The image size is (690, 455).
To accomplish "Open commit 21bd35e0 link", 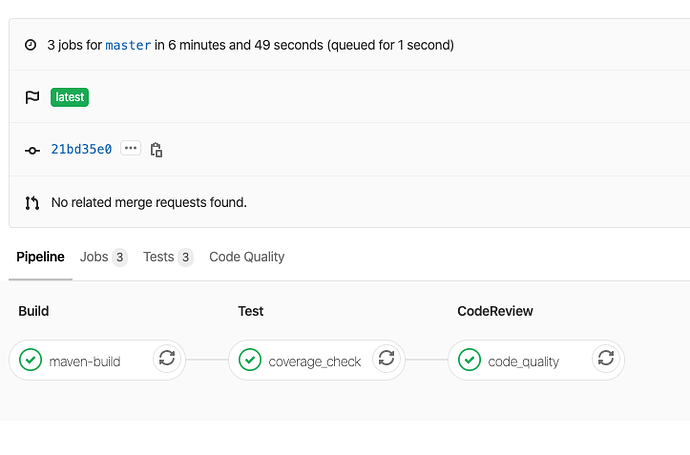I will pyautogui.click(x=81, y=149).
